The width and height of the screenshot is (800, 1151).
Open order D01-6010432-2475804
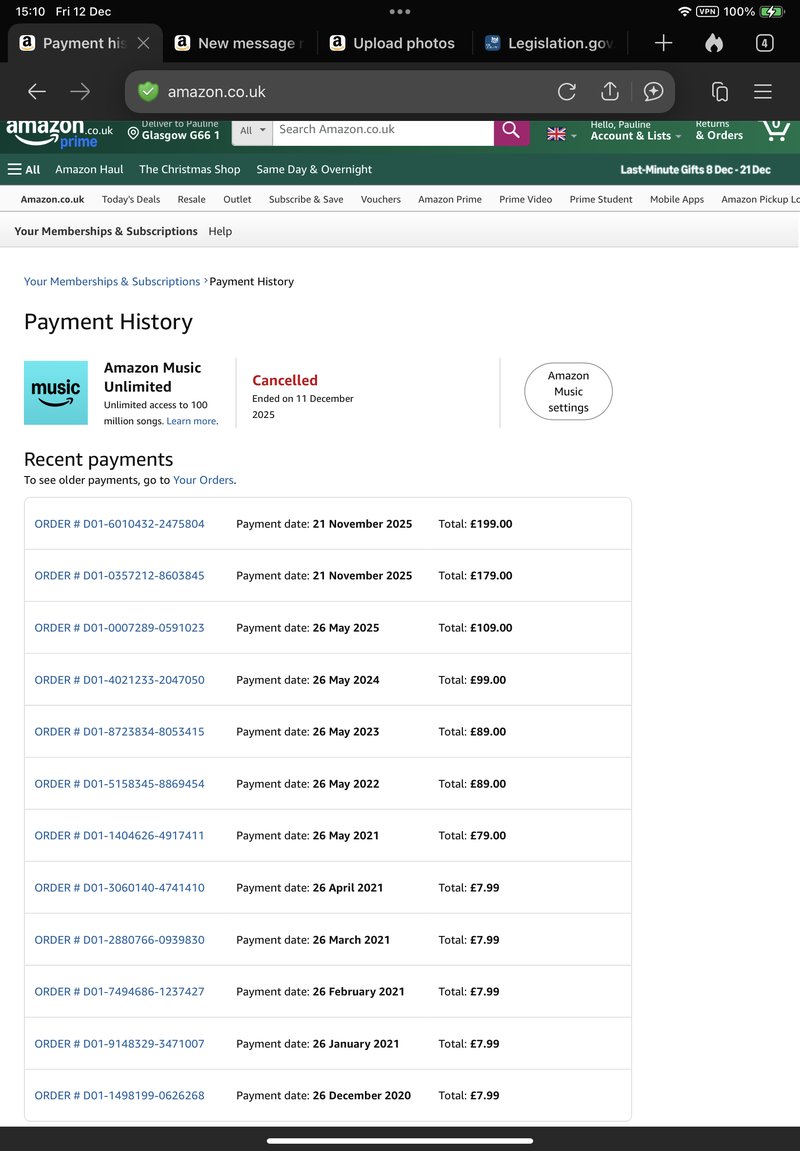[120, 524]
